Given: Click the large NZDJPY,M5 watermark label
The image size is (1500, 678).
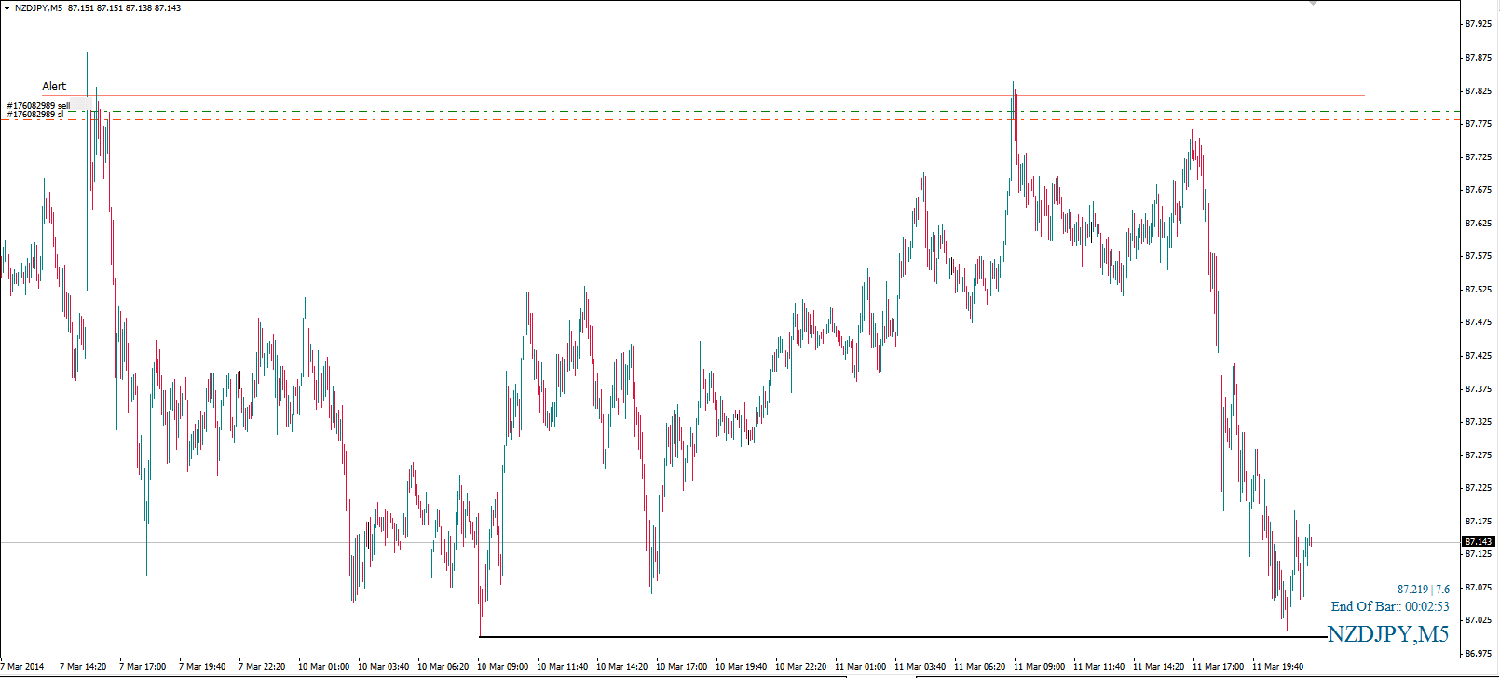Looking at the screenshot, I should [1387, 634].
